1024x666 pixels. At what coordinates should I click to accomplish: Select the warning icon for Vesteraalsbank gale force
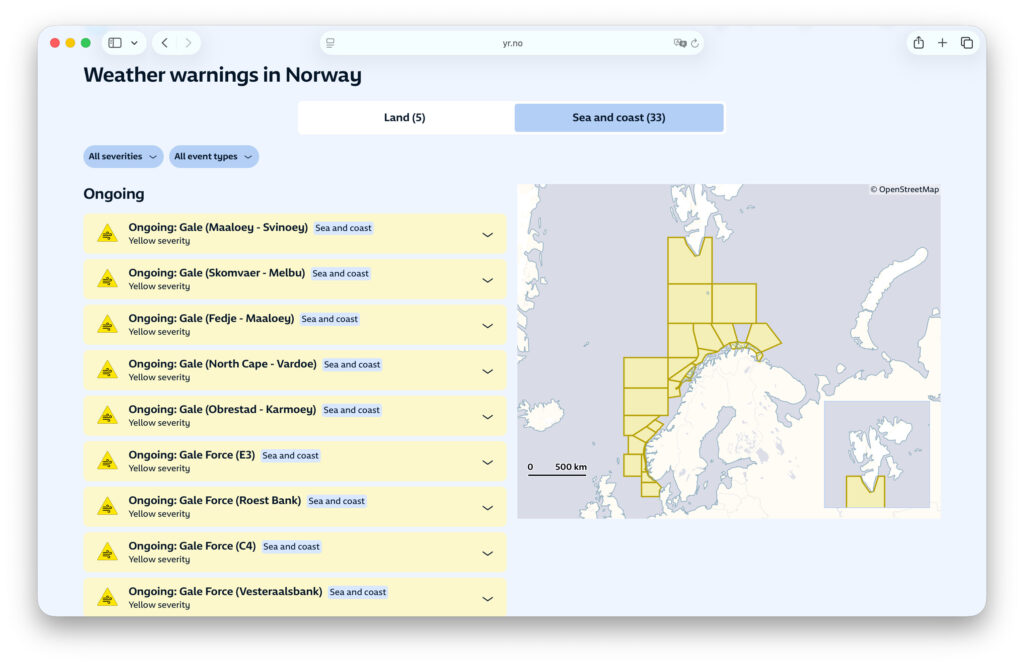pos(106,597)
